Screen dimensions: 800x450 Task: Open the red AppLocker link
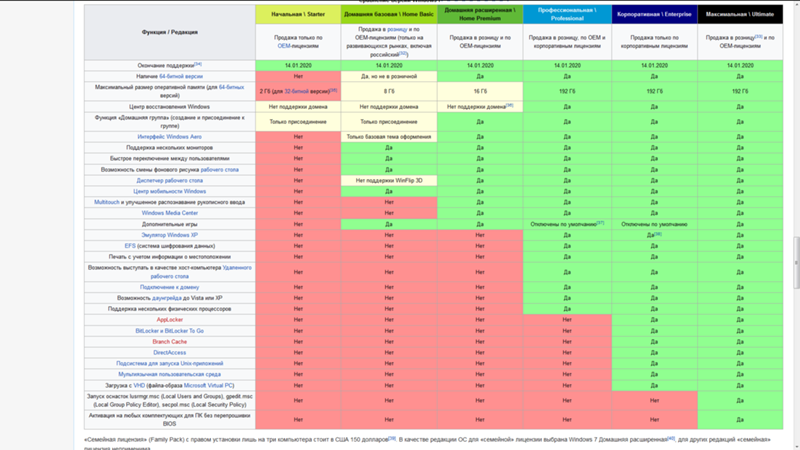point(169,320)
